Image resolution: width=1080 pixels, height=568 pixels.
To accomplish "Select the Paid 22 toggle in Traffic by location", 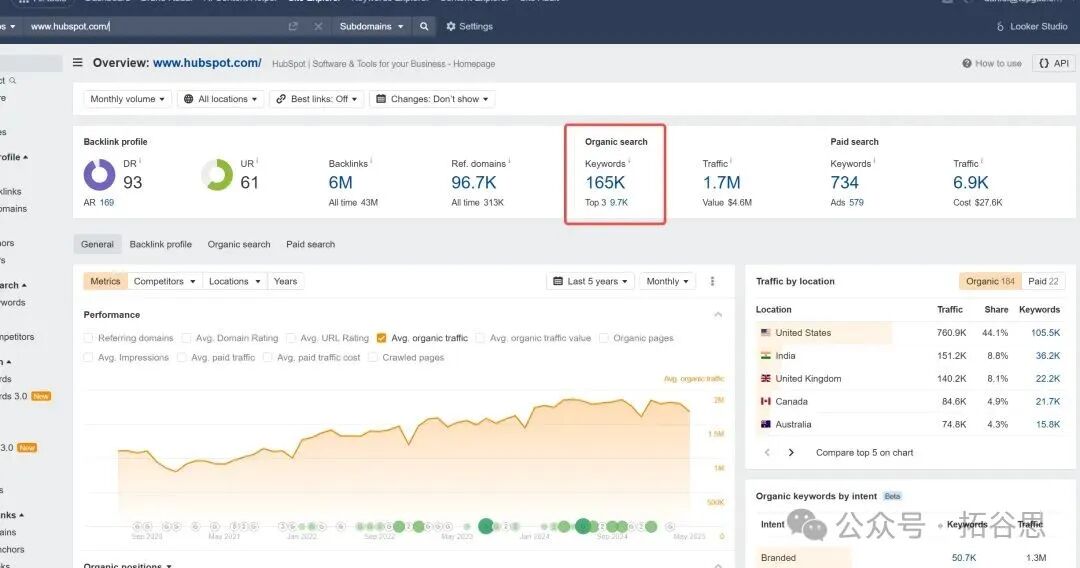I will tap(1043, 281).
